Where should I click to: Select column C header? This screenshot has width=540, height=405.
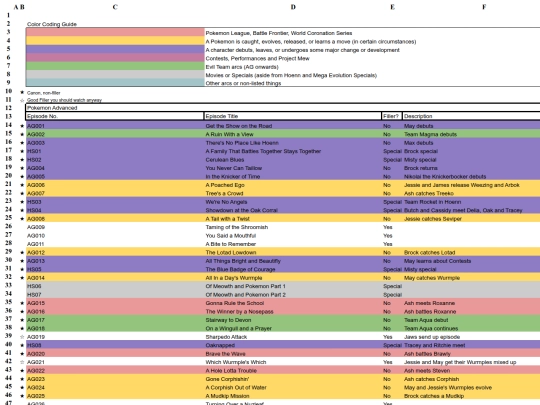click(115, 7)
